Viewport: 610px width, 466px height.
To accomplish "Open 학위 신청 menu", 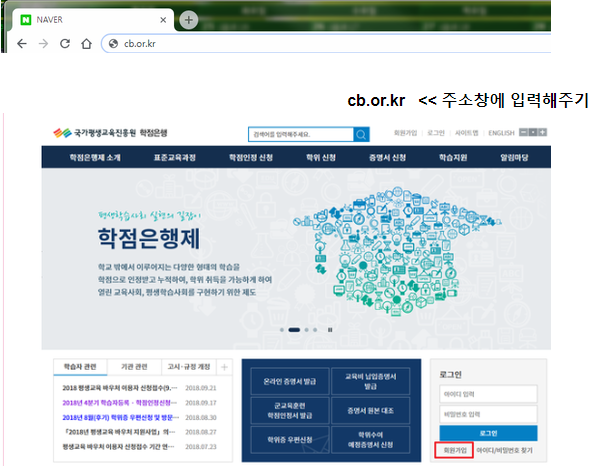I will (321, 158).
